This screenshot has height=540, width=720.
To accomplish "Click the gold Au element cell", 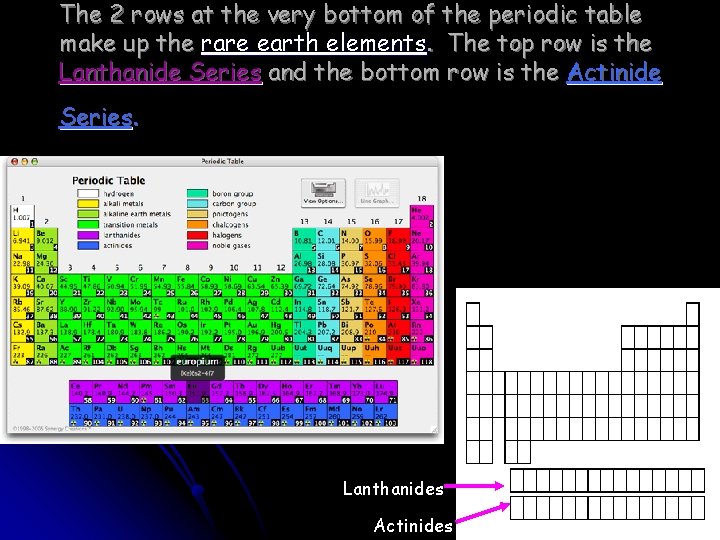I will [x=257, y=331].
